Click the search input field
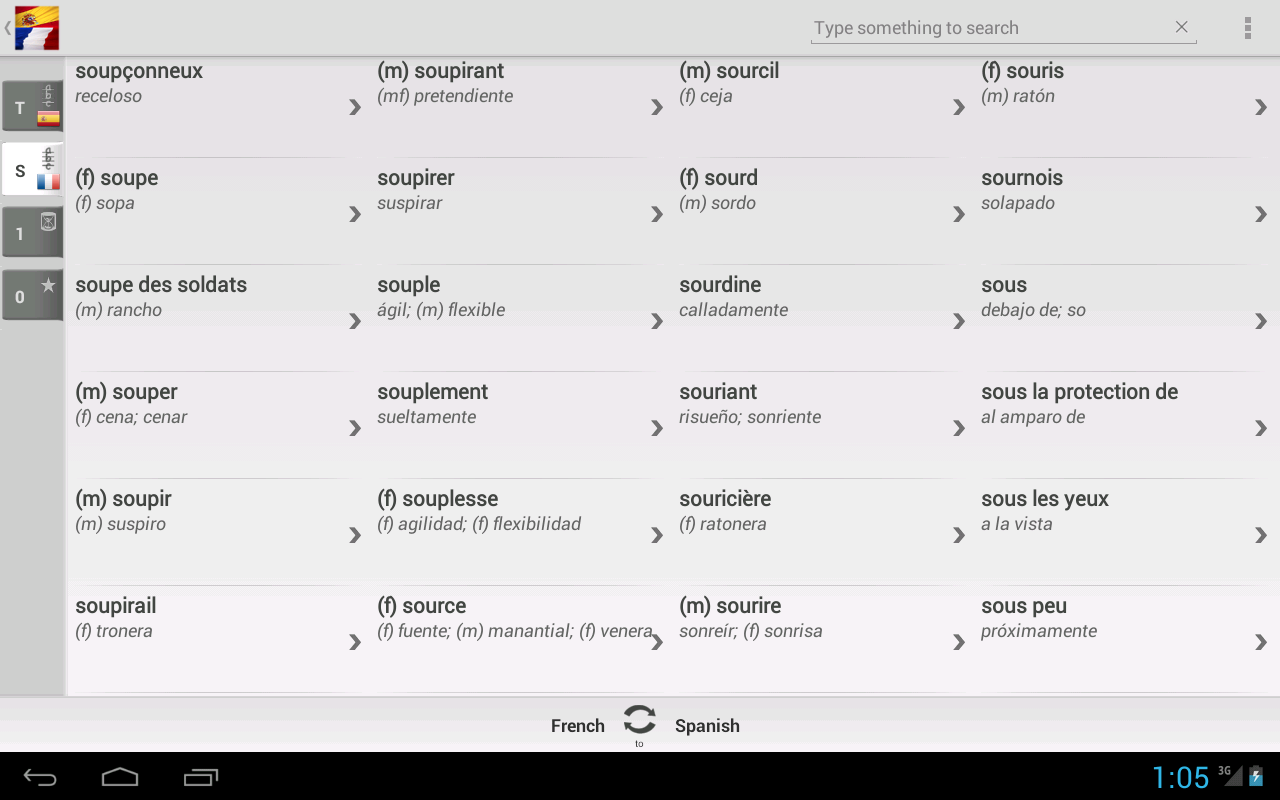 click(x=985, y=28)
